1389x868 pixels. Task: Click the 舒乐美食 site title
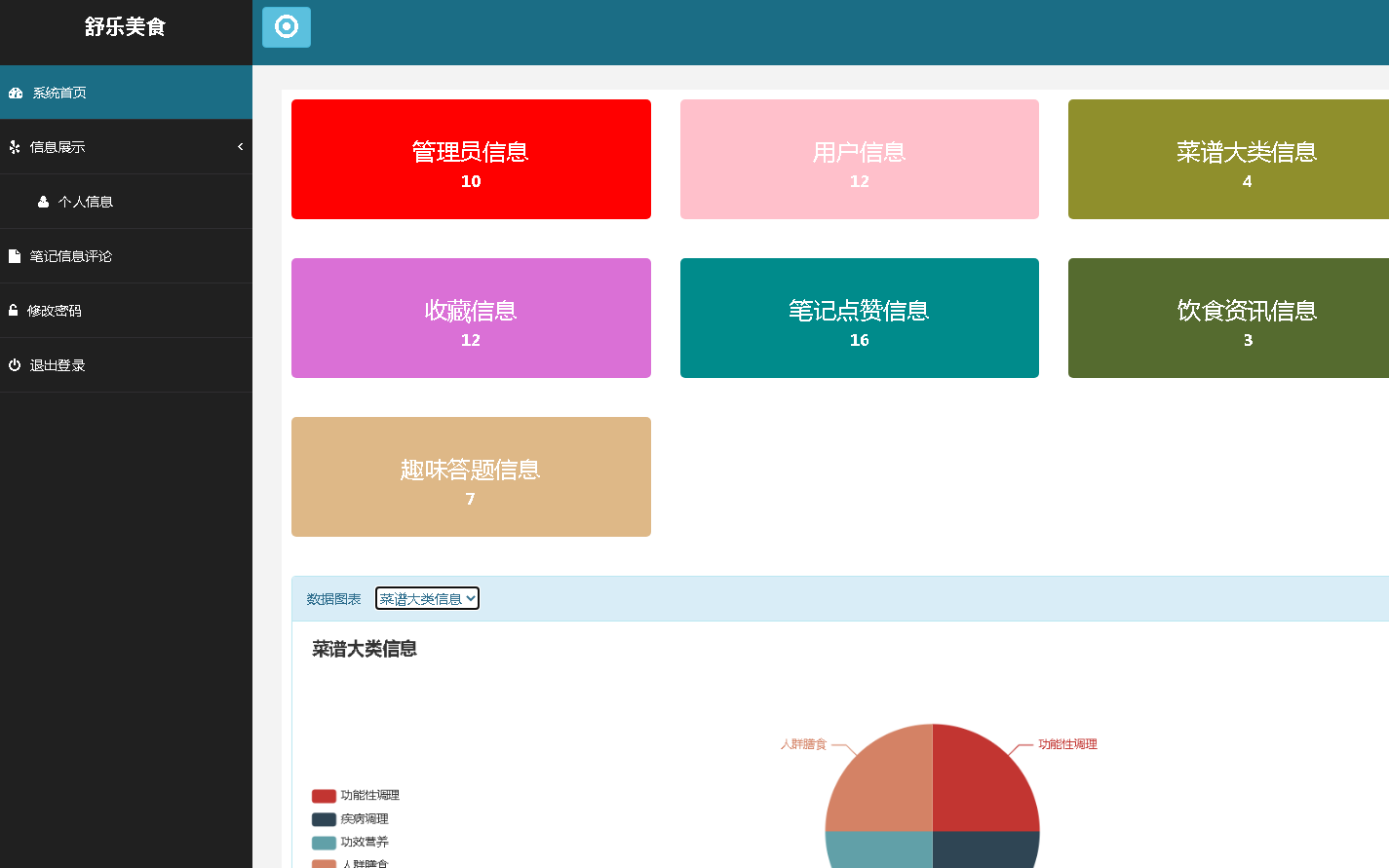point(125,27)
